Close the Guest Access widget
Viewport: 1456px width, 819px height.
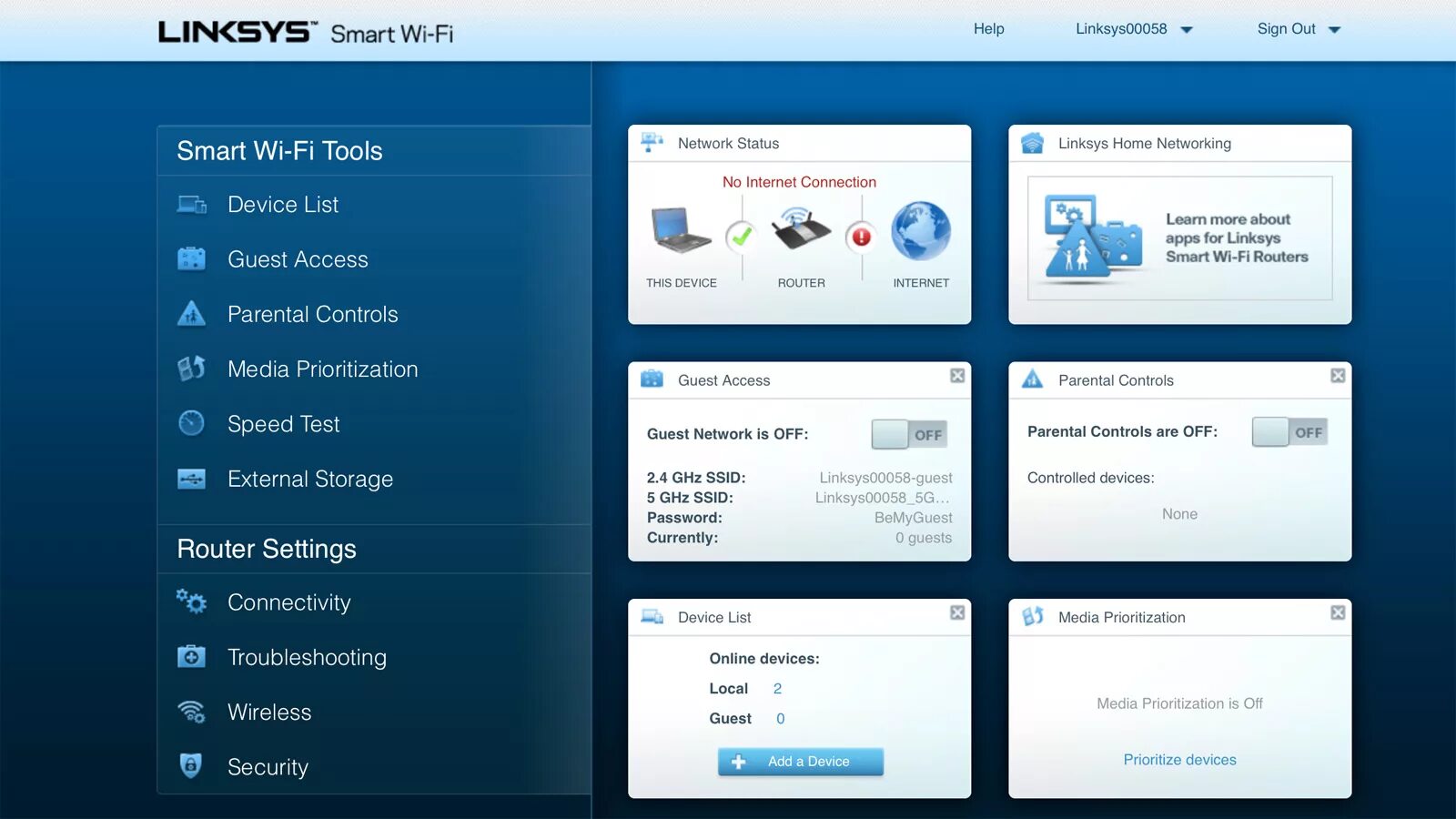pos(957,376)
